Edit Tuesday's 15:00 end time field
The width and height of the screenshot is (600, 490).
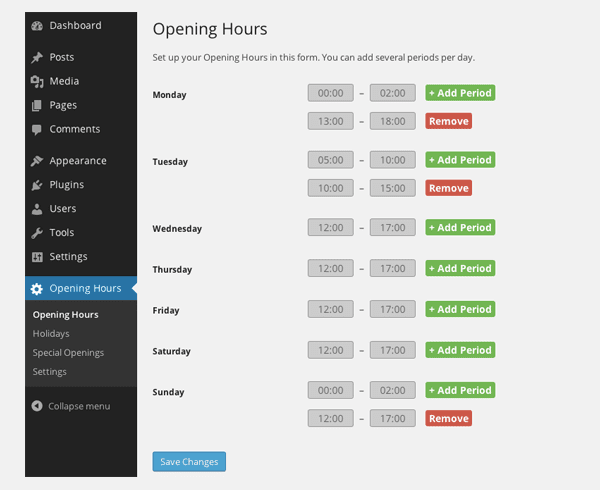point(393,188)
